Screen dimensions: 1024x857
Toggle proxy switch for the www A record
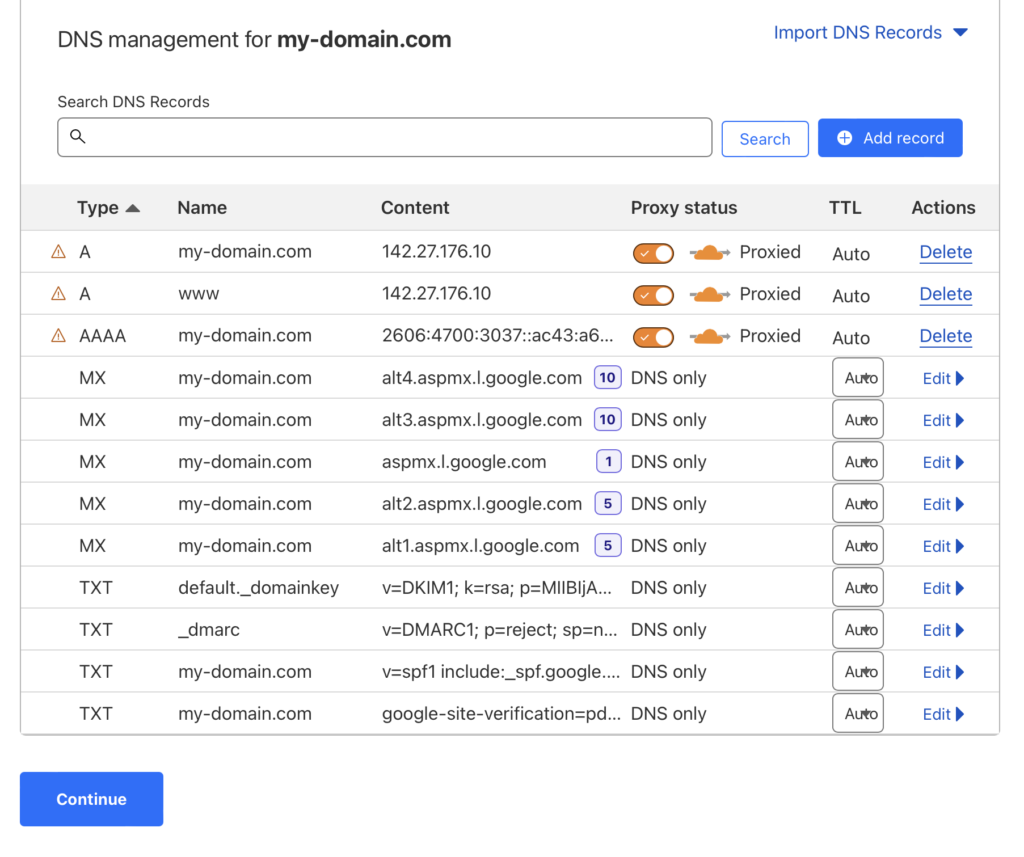[653, 295]
